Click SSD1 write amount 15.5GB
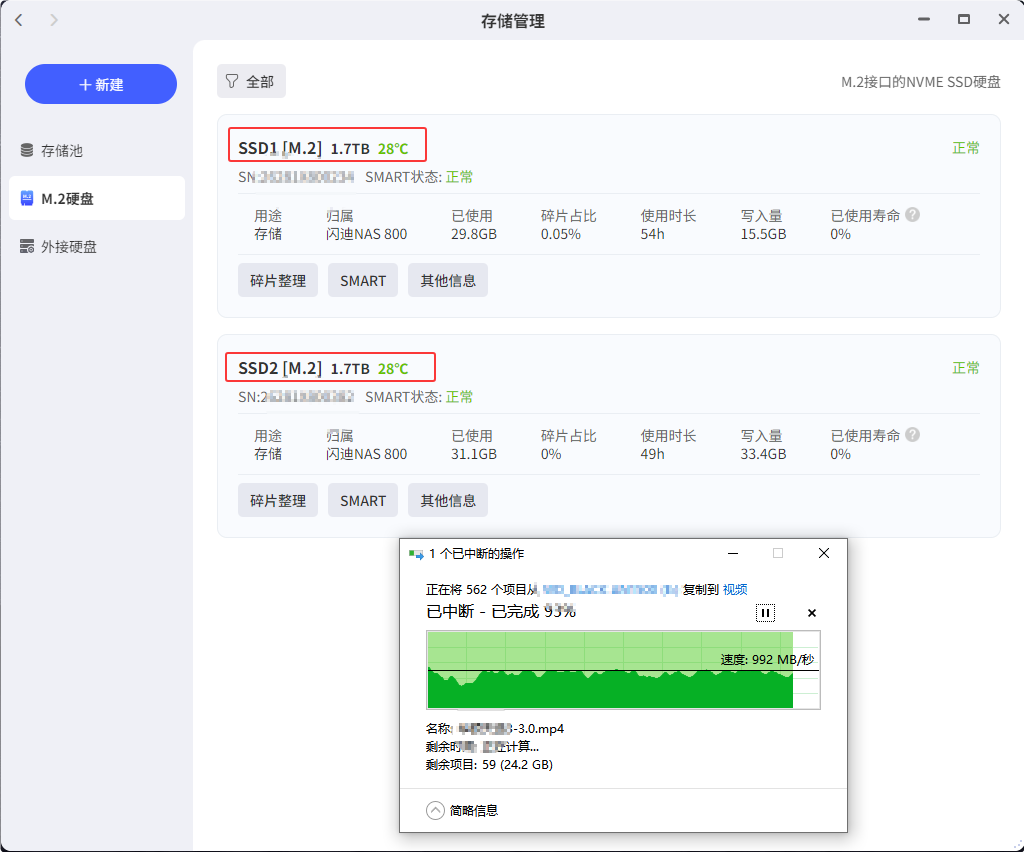 point(763,234)
